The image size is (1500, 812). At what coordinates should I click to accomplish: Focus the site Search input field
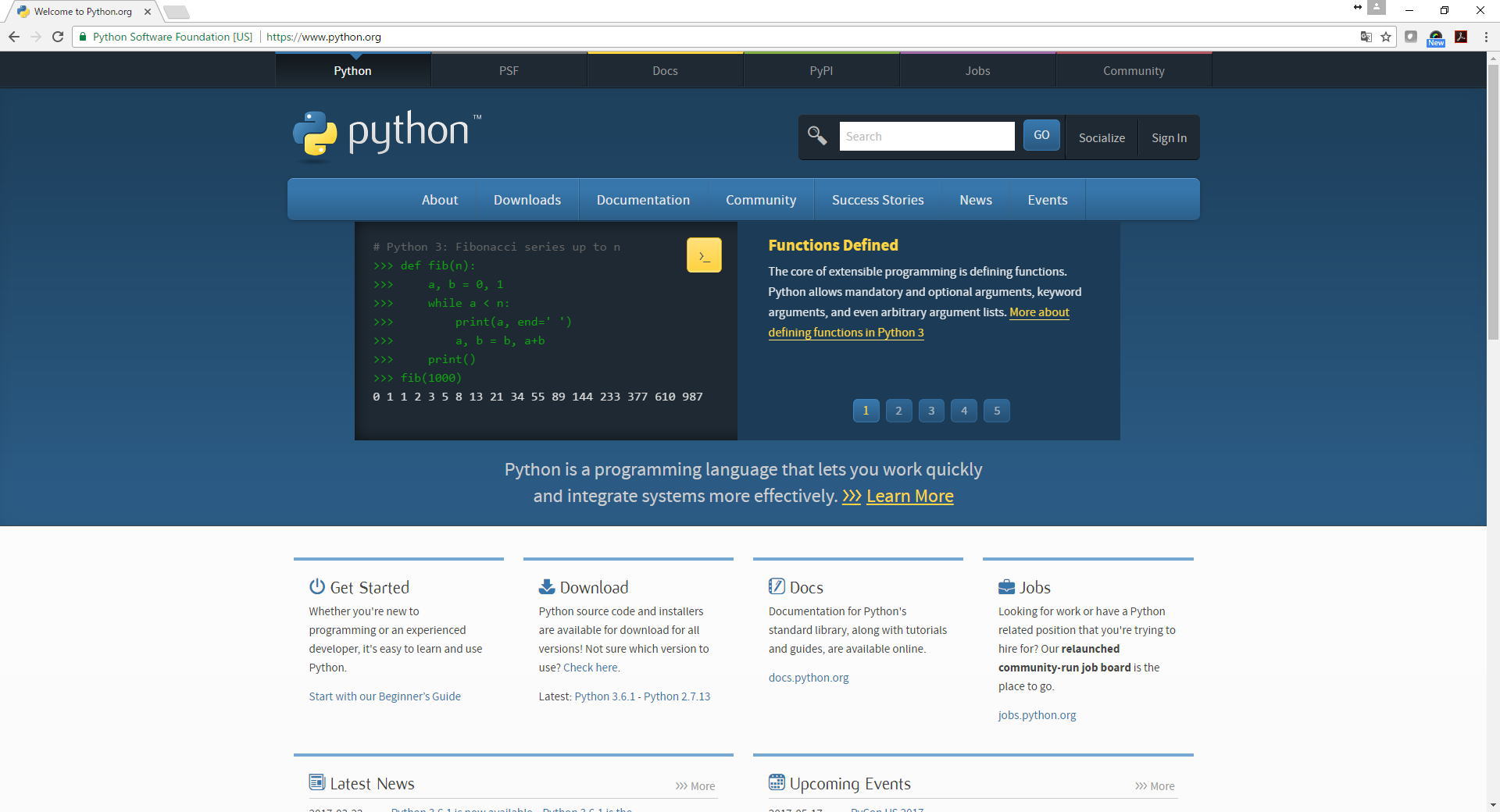(927, 136)
